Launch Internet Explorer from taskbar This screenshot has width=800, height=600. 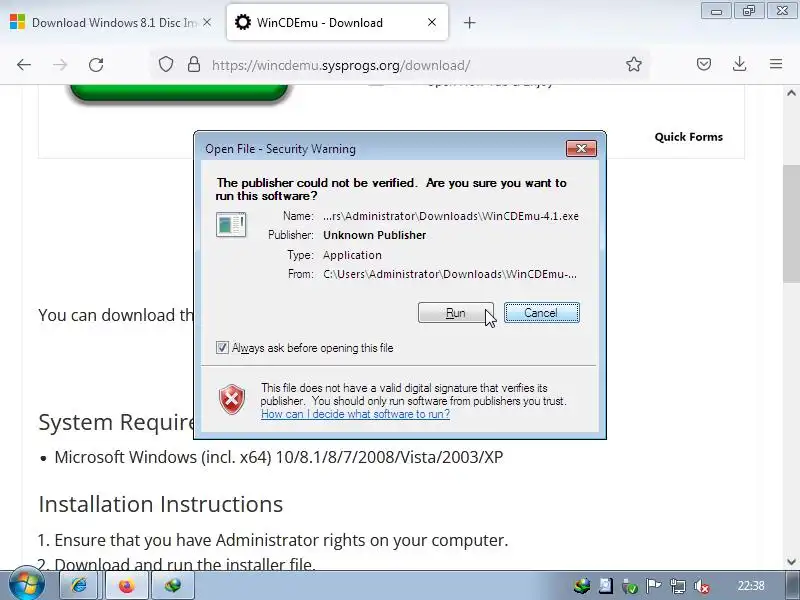pyautogui.click(x=79, y=585)
